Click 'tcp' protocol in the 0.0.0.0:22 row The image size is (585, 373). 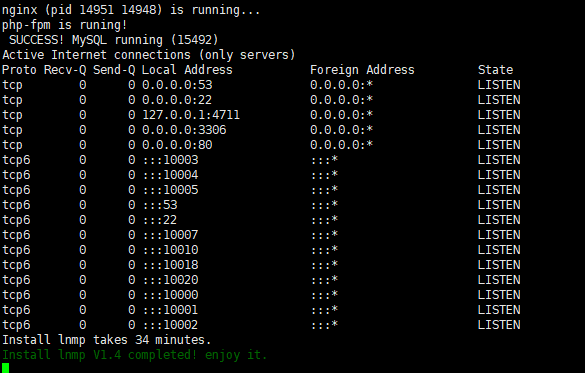pos(12,100)
